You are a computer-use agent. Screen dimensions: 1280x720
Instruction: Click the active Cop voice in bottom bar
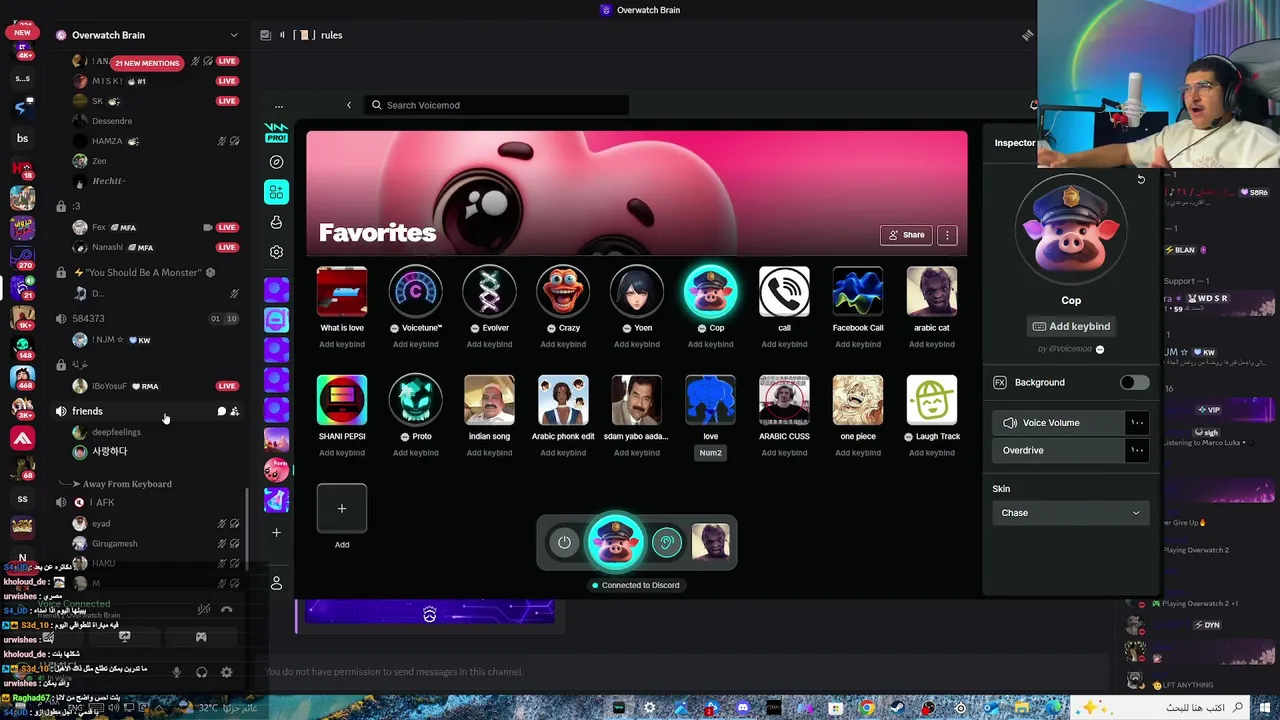pyautogui.click(x=615, y=542)
